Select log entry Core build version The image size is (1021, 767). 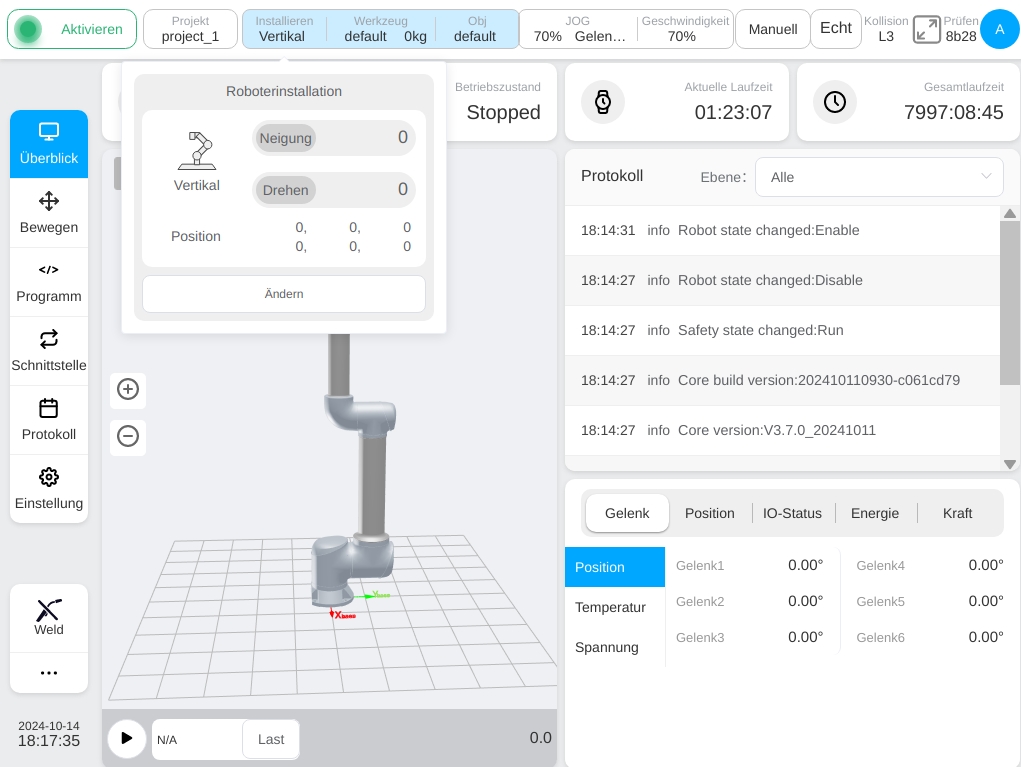point(782,380)
